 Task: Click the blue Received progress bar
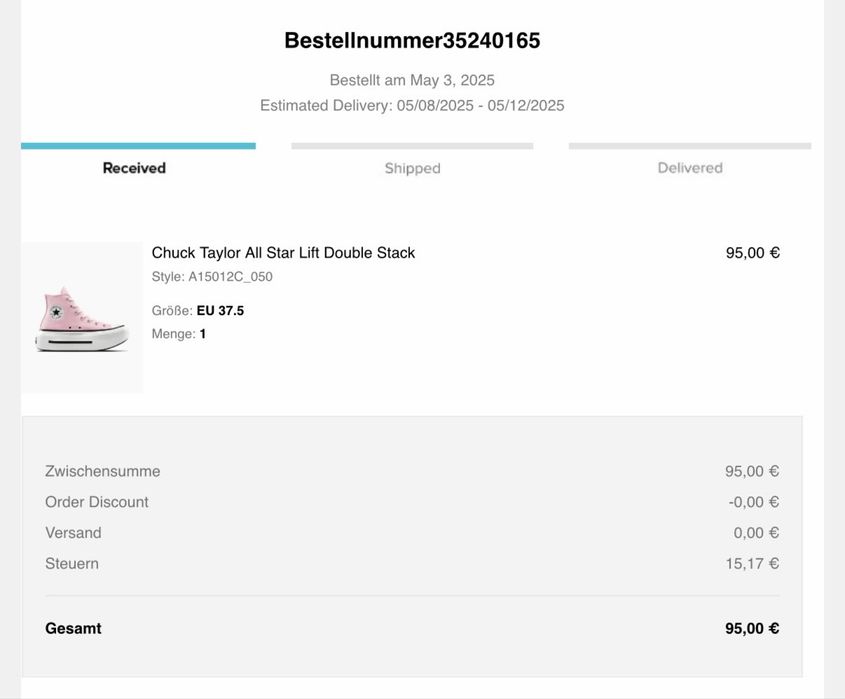pos(138,146)
